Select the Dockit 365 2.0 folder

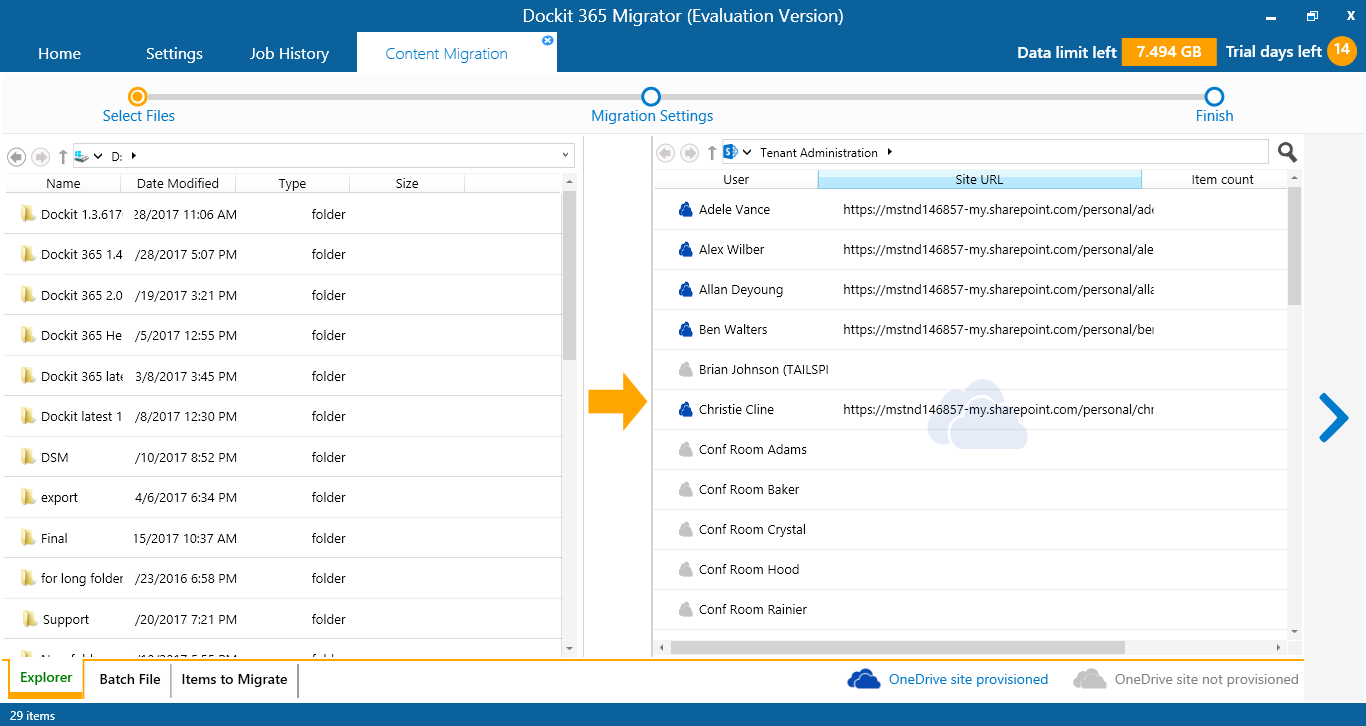(282, 295)
